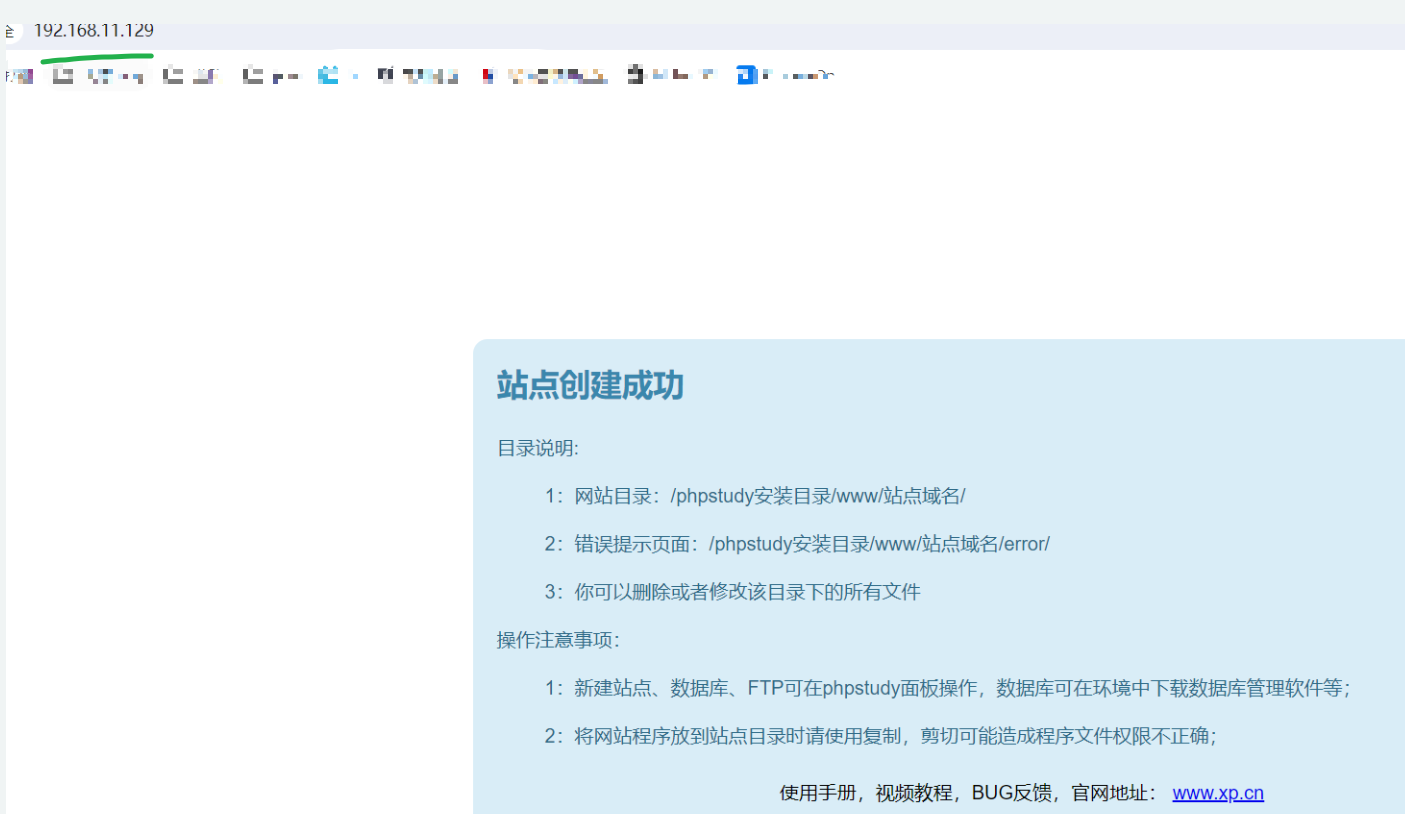The height and width of the screenshot is (814, 1405).
Task: Click the partially cut-off purple bookmark icon
Action: pos(18,76)
